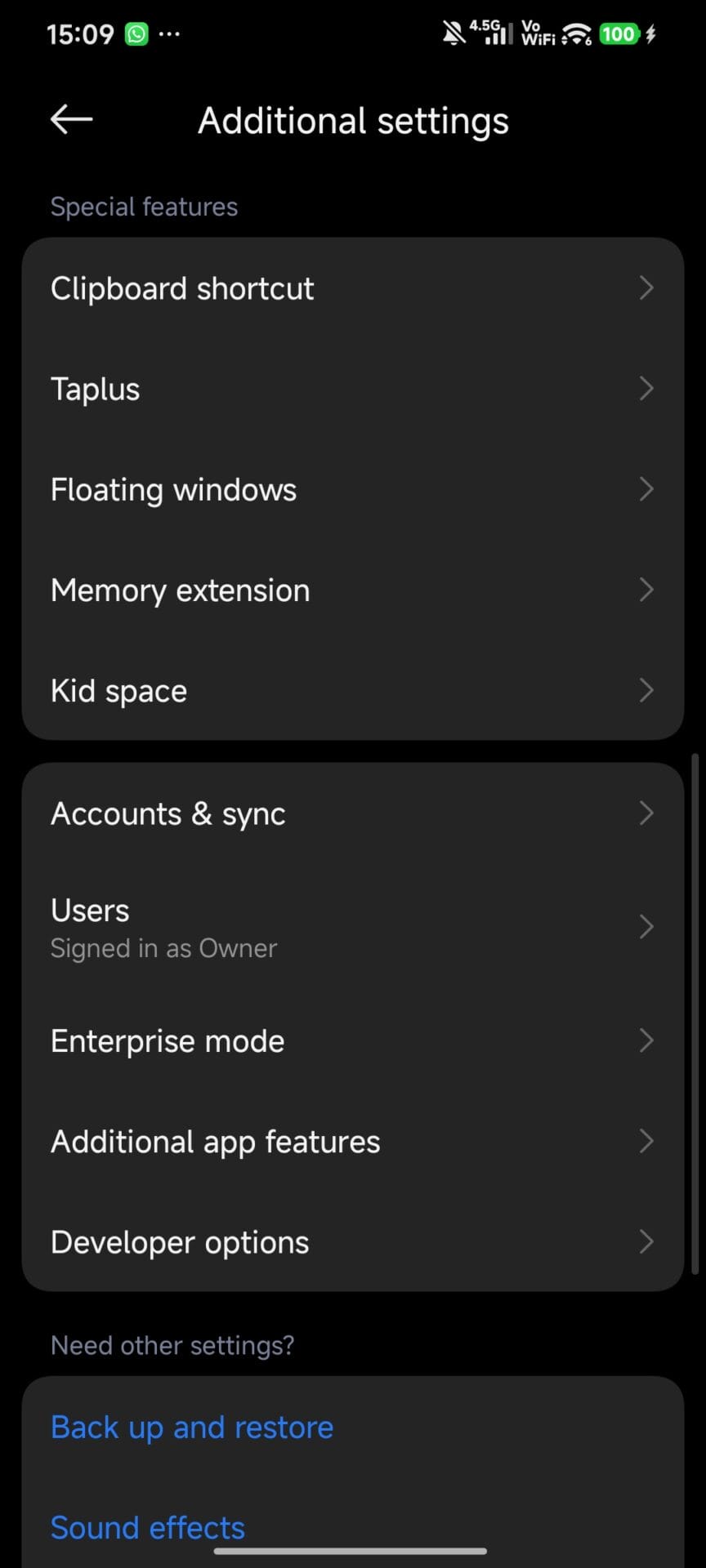Open Accounts & sync
The height and width of the screenshot is (1568, 706).
[x=168, y=813]
